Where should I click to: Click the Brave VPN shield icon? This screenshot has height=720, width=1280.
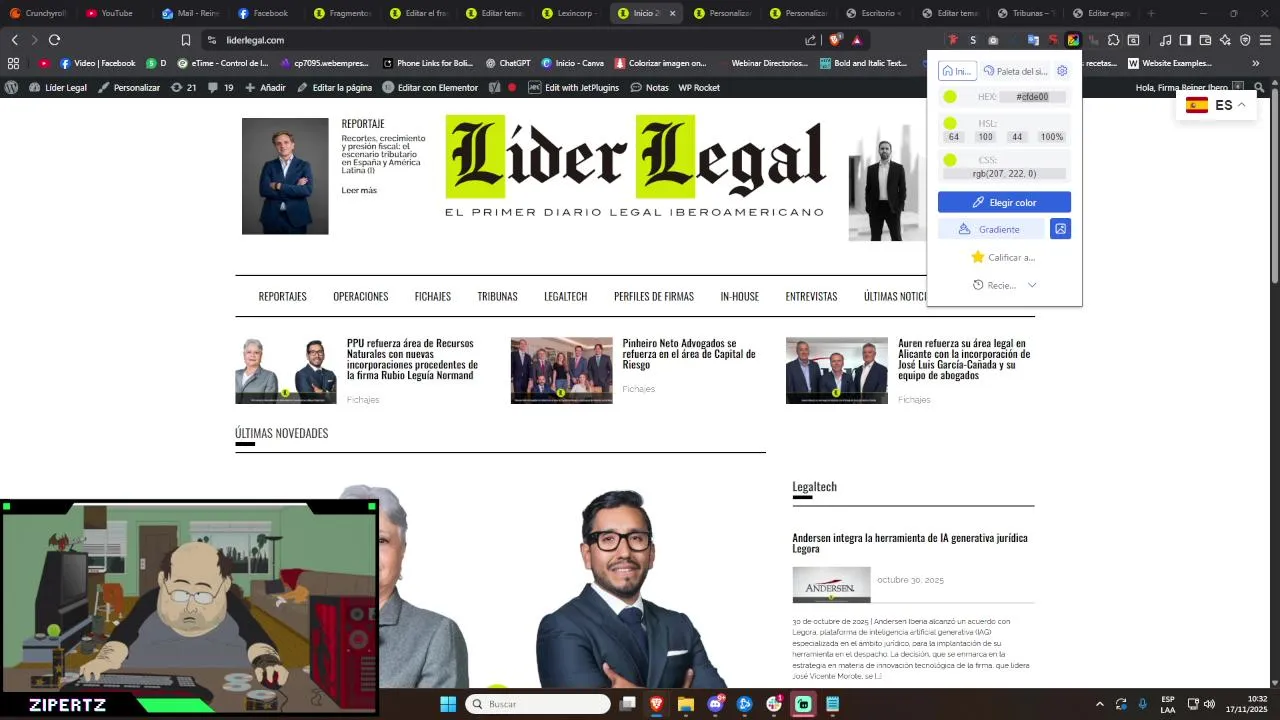coord(1245,40)
